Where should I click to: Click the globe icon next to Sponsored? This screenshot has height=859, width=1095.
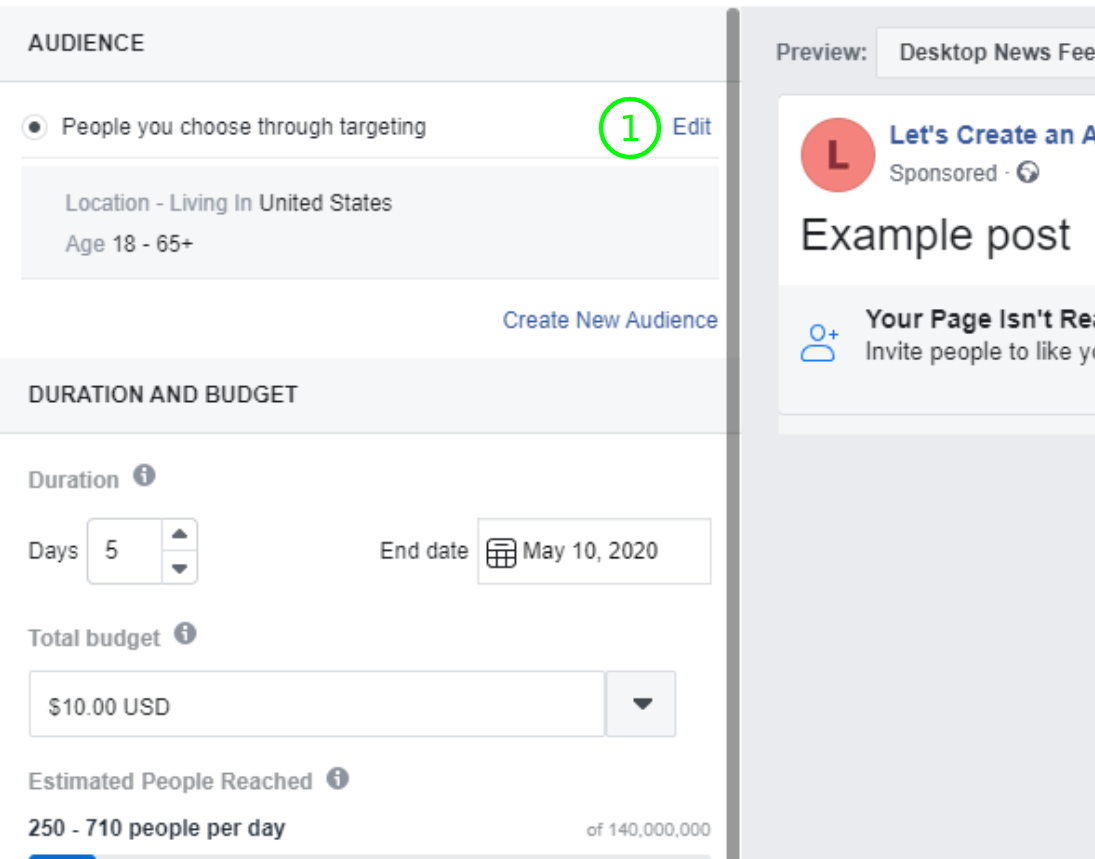click(1027, 173)
